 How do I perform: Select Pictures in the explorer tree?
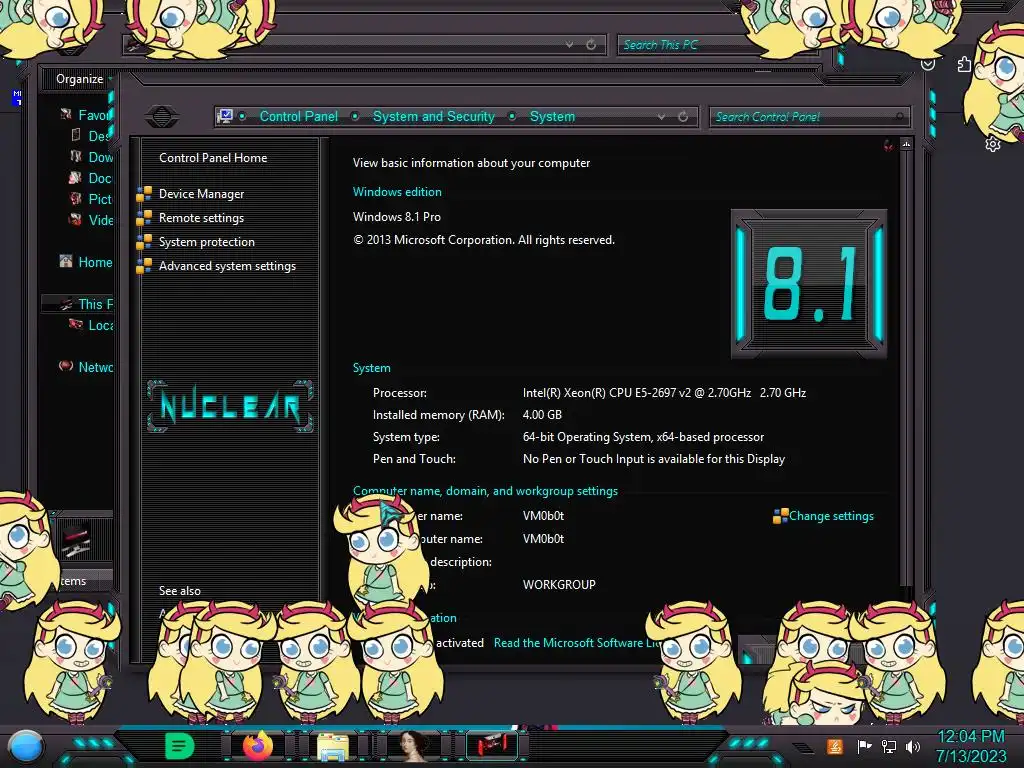(92, 199)
